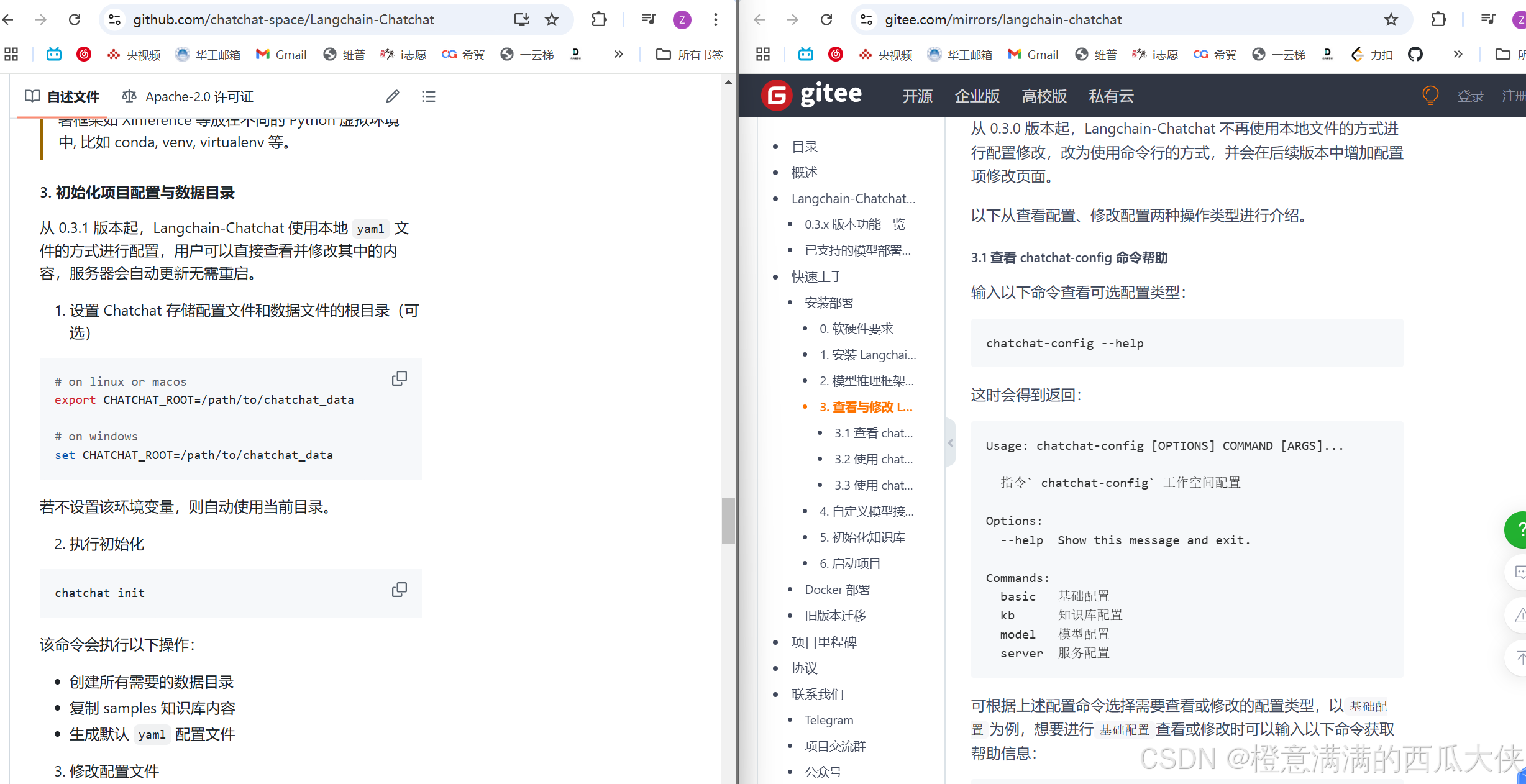Click the 央视频 bookmark in GitHub window

pyautogui.click(x=134, y=55)
